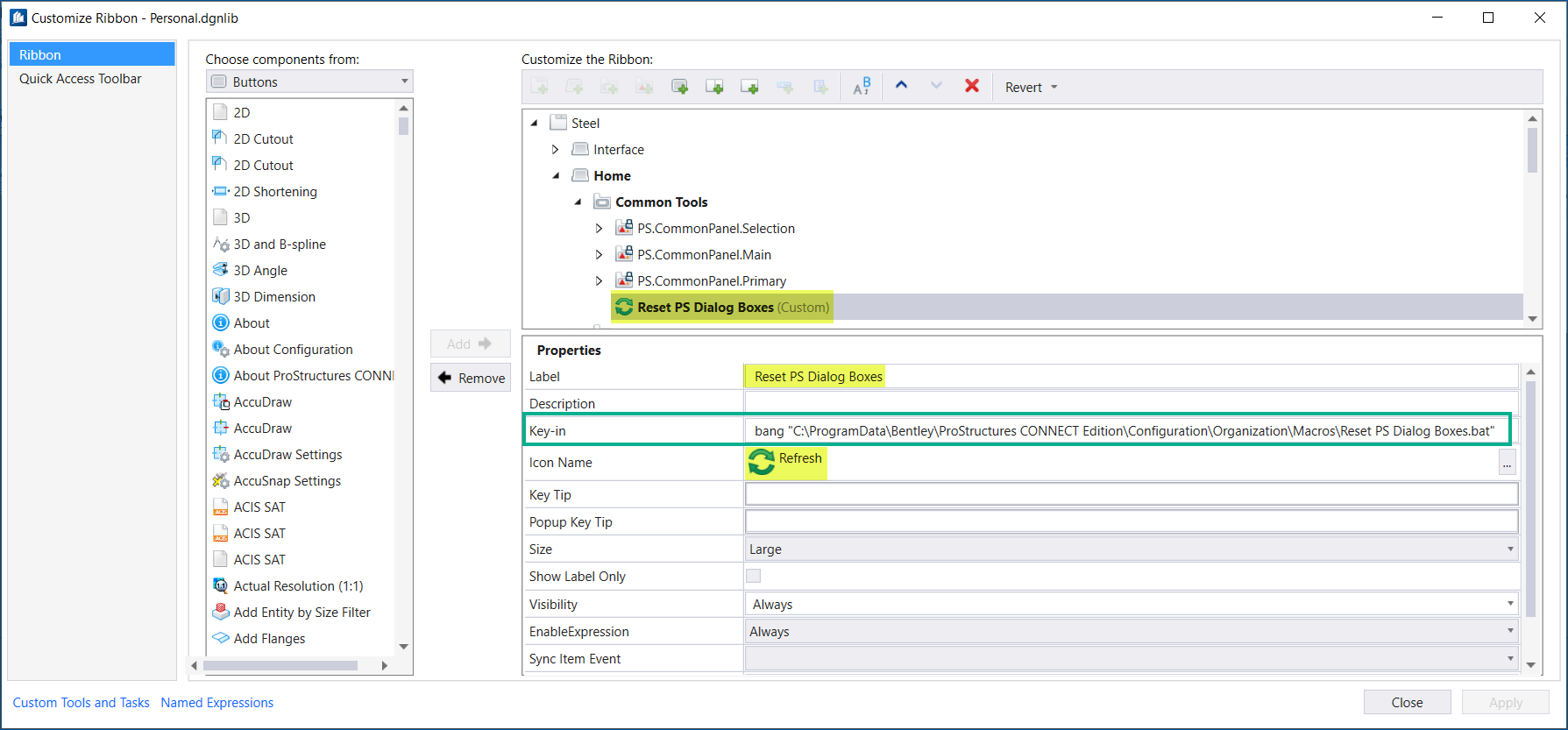The image size is (1568, 730).
Task: Expand the PS.CommonPanel.Selection node
Action: 600,228
